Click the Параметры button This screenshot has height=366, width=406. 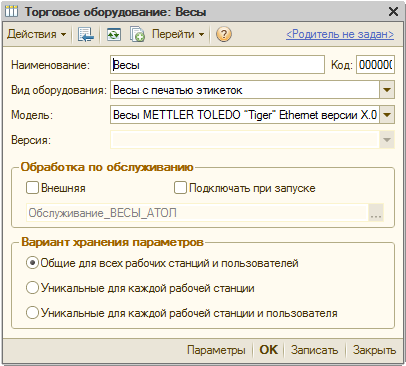point(216,350)
